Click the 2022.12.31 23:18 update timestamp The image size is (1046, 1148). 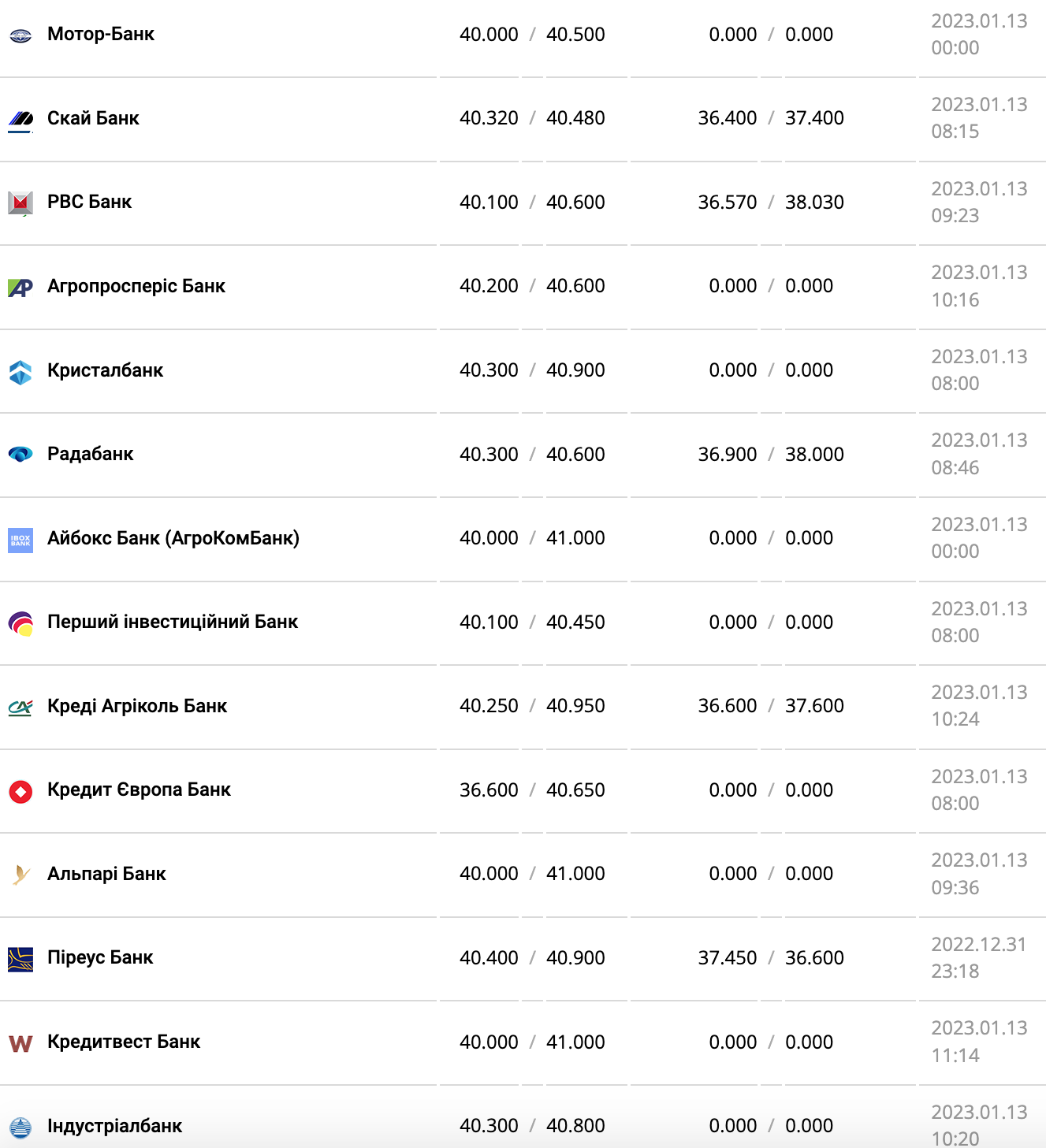point(978,958)
